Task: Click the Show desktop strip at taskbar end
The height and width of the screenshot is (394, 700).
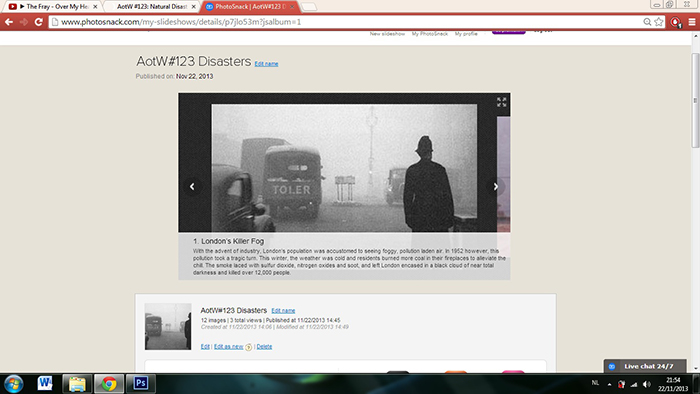Action: point(696,384)
